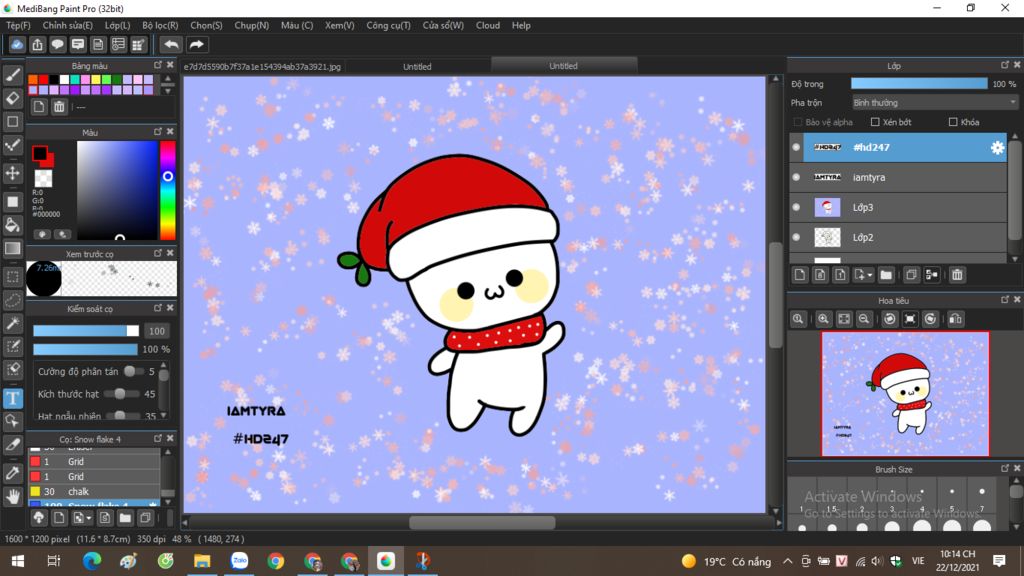This screenshot has height=576, width=1024.
Task: Add new folder in the Lớp layer panel
Action: (x=886, y=275)
